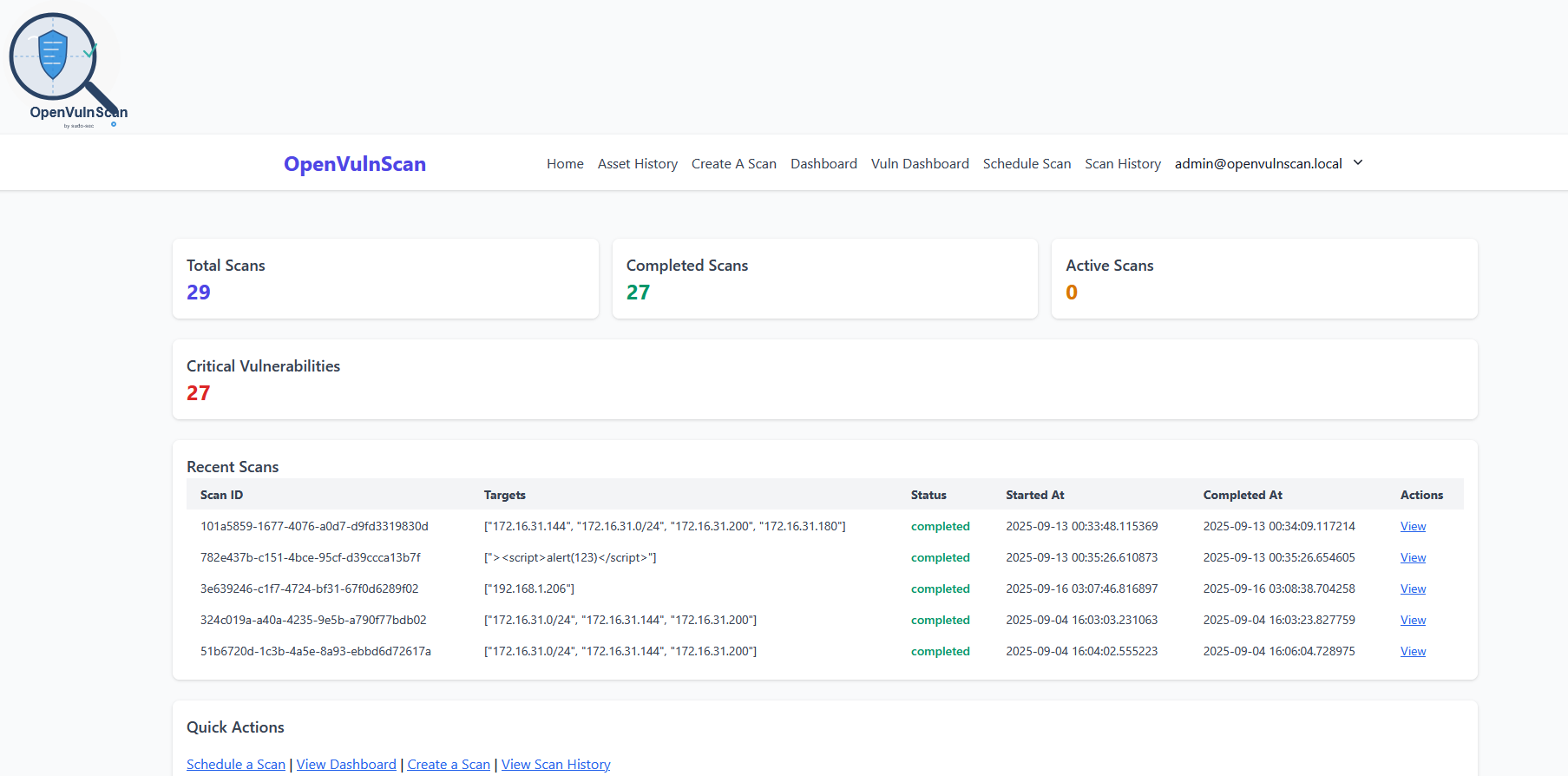Viewport: 1568px width, 776px height.
Task: Click Create a Scan quick action link
Action: coord(448,764)
